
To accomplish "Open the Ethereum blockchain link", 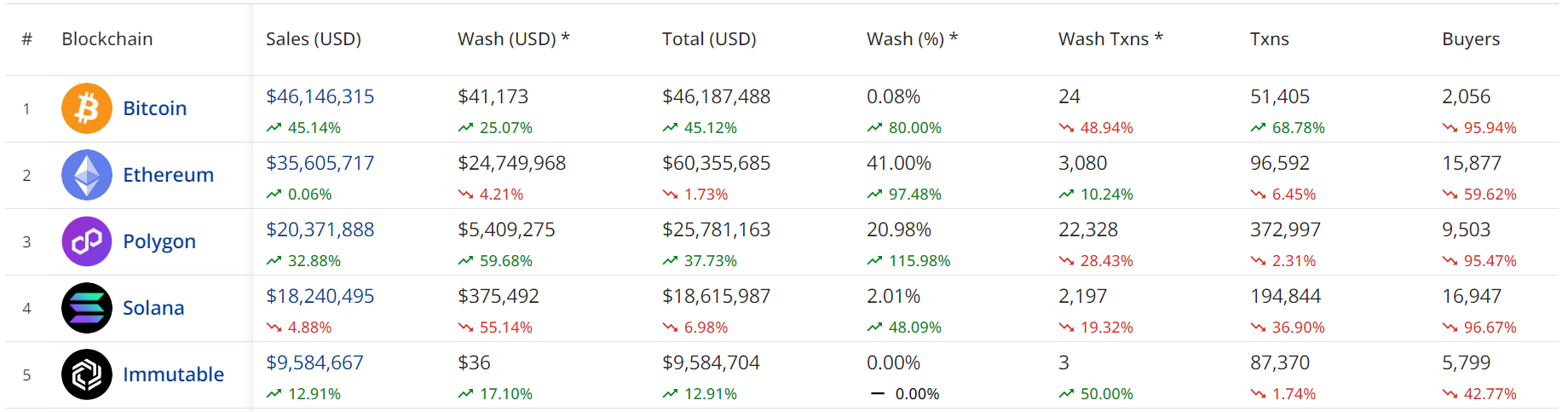I will pyautogui.click(x=168, y=175).
